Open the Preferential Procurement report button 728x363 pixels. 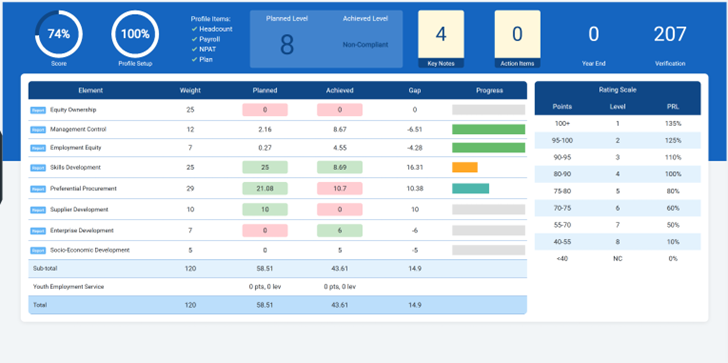38,189
